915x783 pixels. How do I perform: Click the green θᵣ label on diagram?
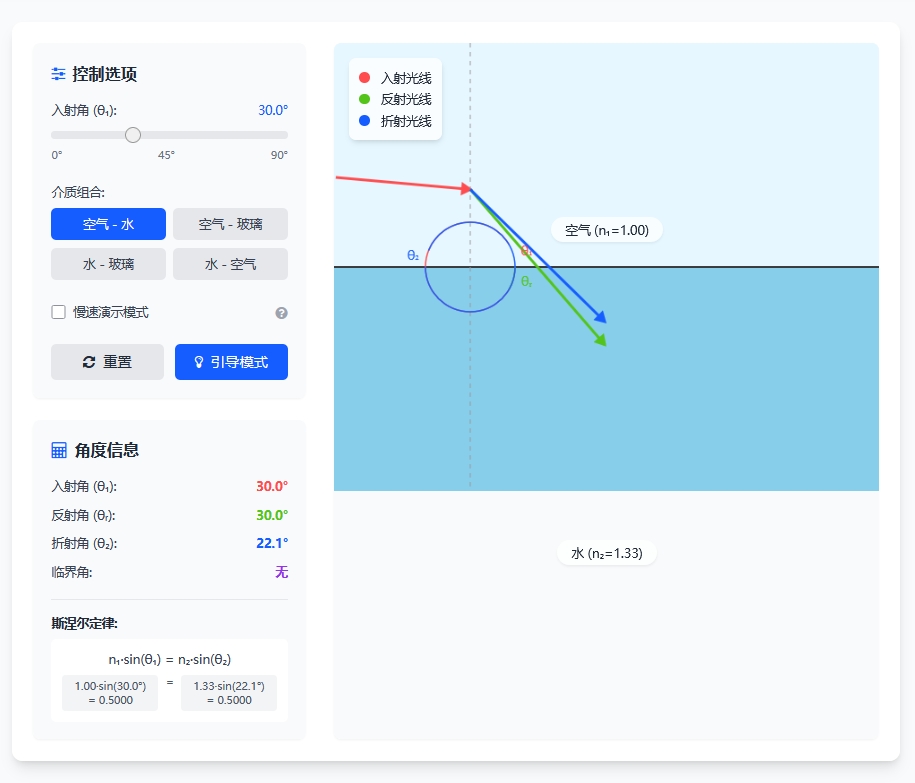526,282
